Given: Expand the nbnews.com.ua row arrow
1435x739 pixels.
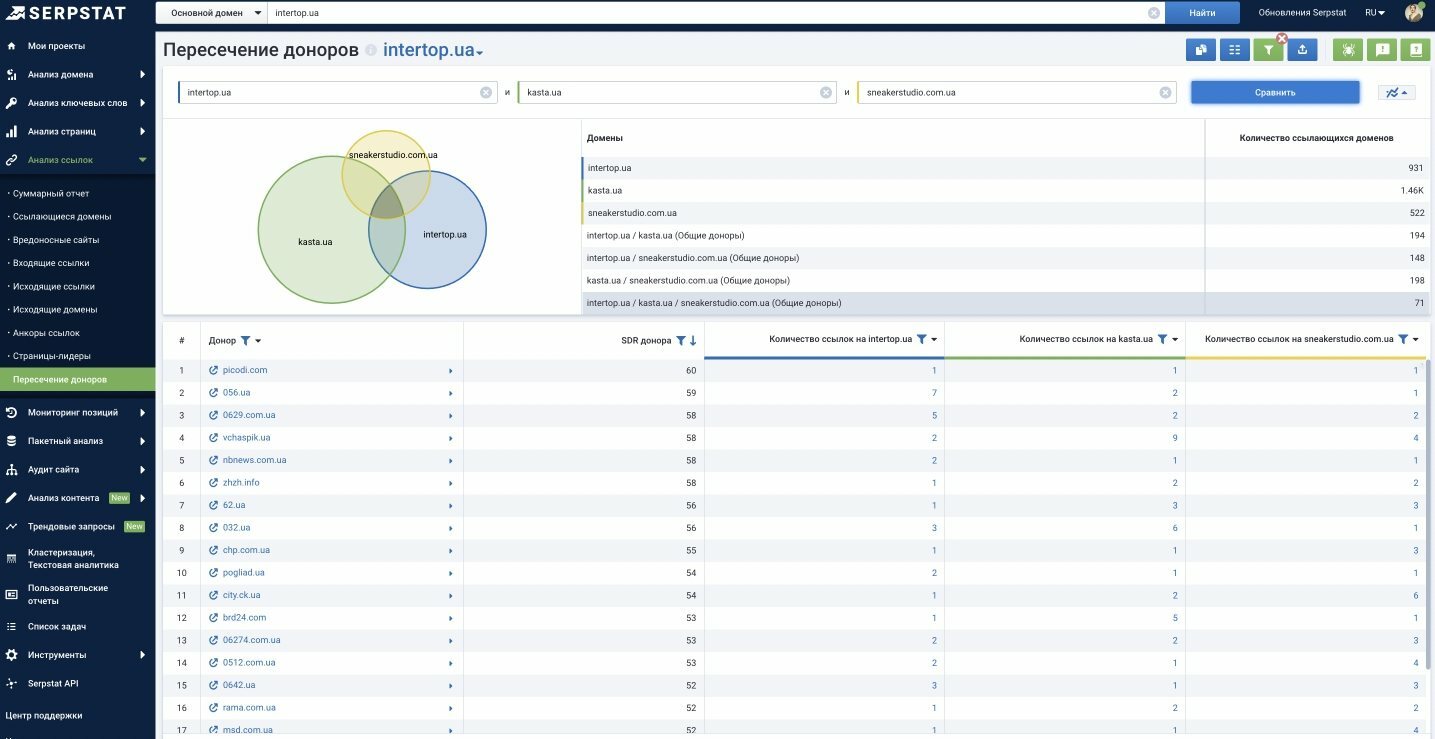Looking at the screenshot, I should pyautogui.click(x=451, y=460).
